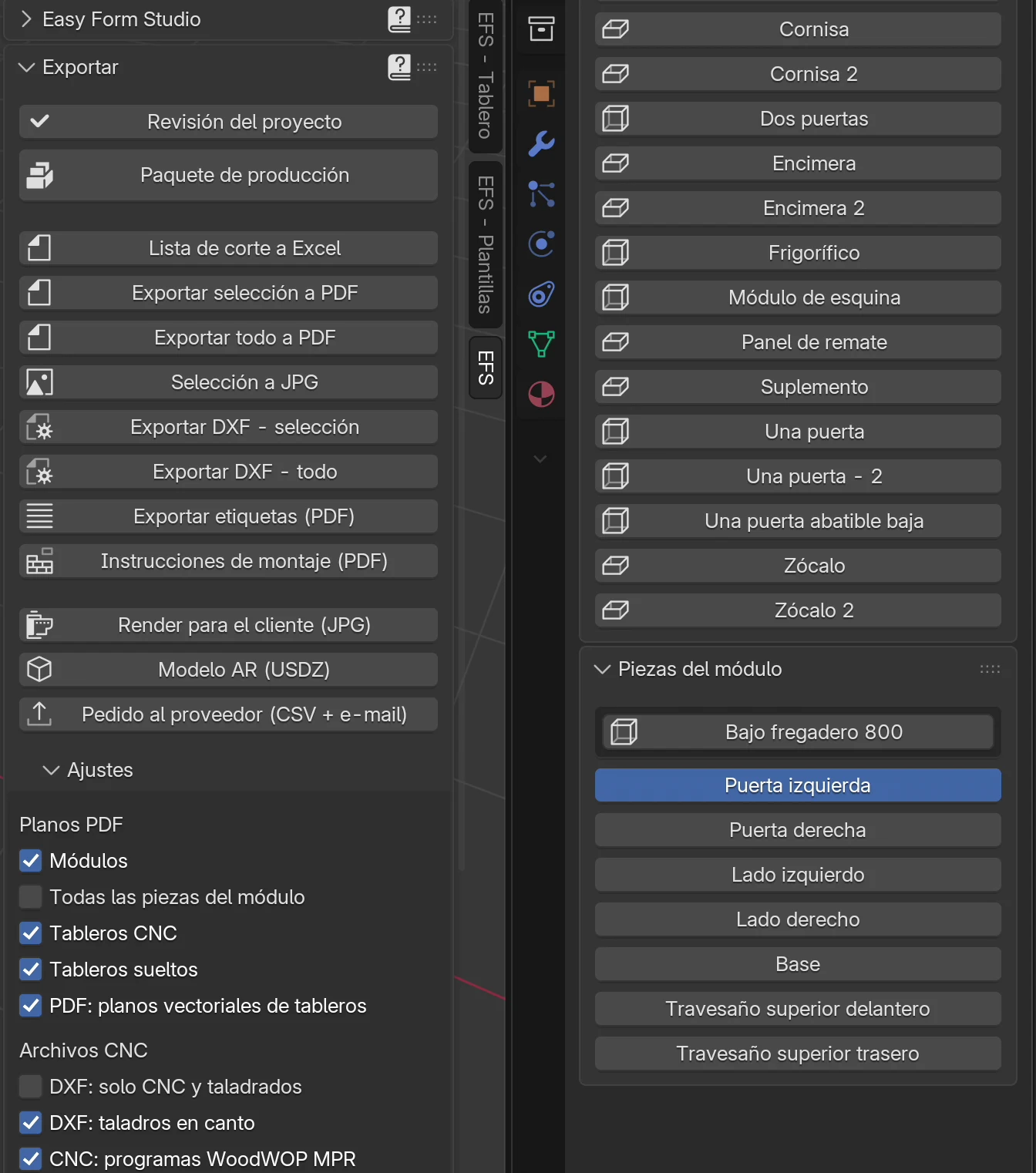Expand the Easy Form Studio panel
1036x1173 pixels.
click(26, 19)
